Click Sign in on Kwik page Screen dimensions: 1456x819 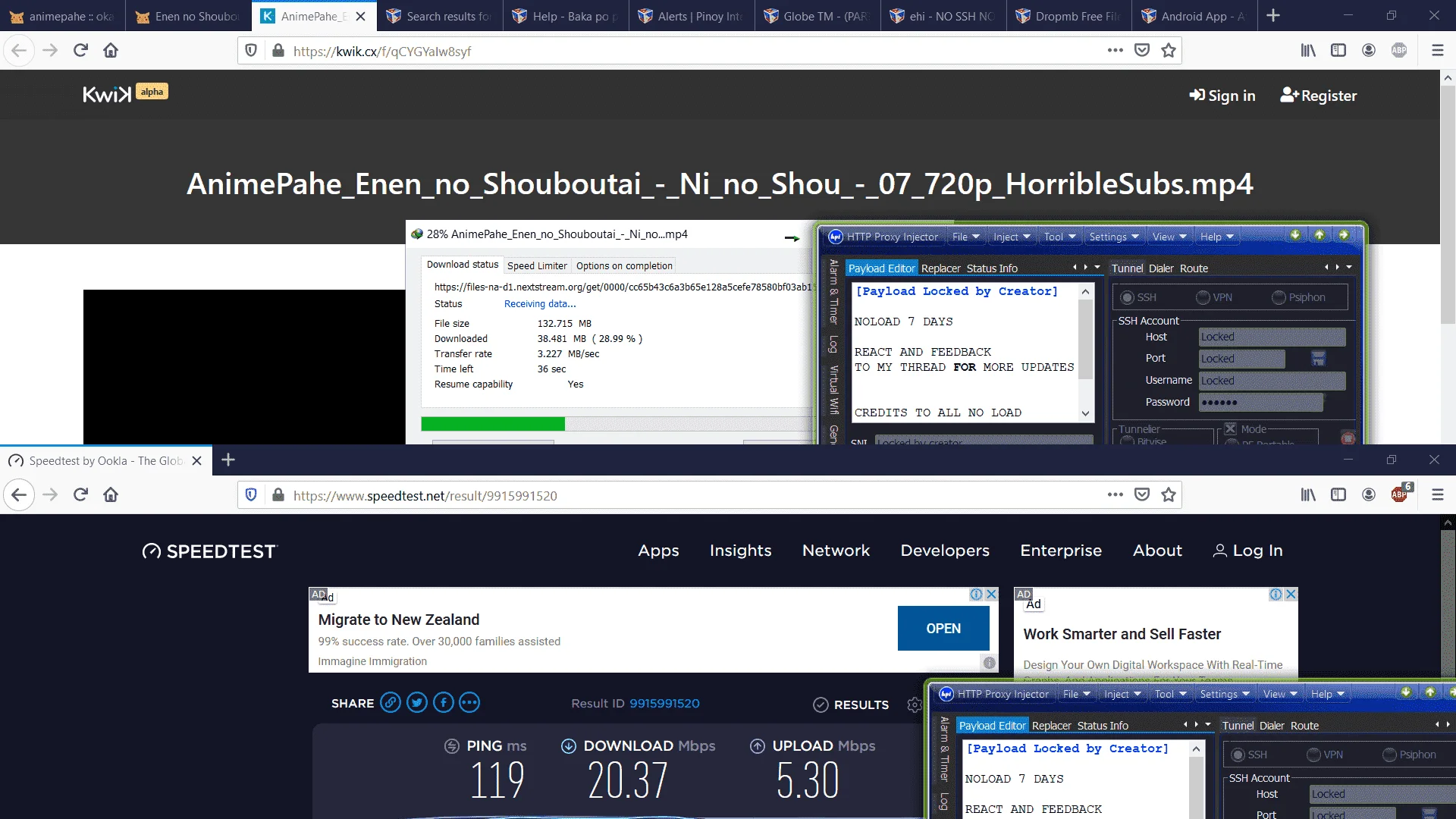(x=1222, y=96)
